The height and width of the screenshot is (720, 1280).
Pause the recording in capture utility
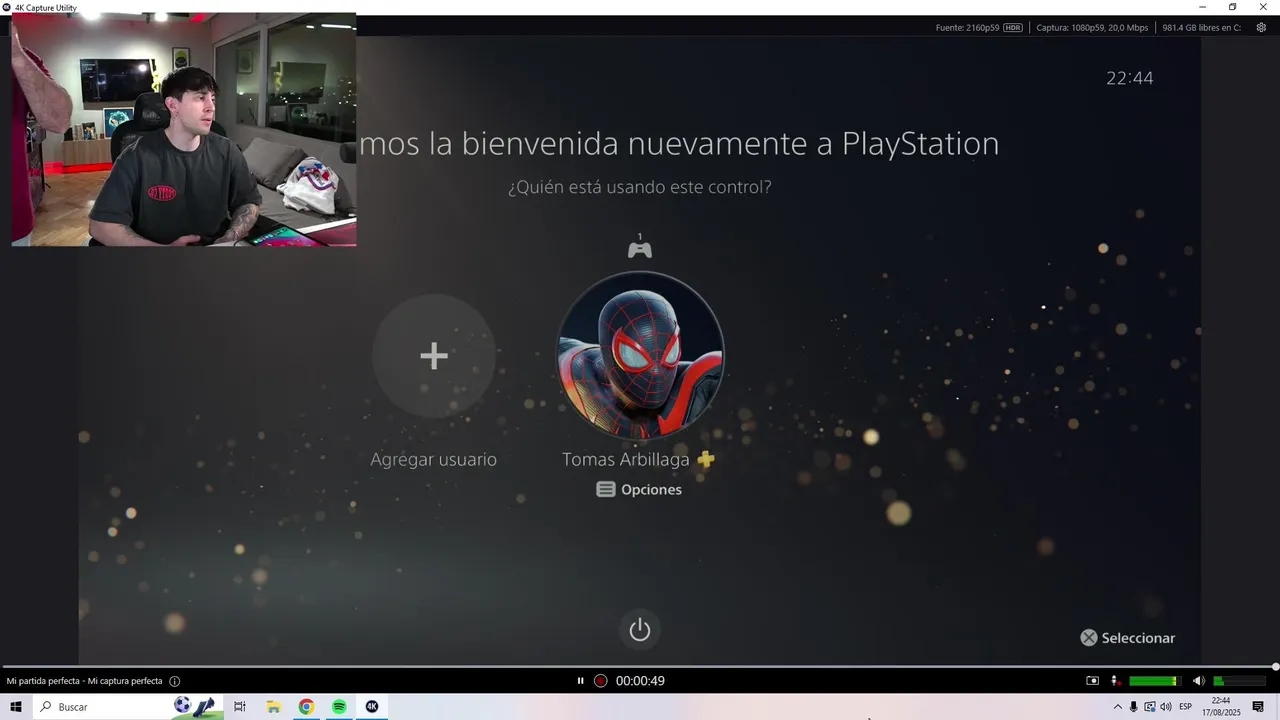pyautogui.click(x=580, y=681)
